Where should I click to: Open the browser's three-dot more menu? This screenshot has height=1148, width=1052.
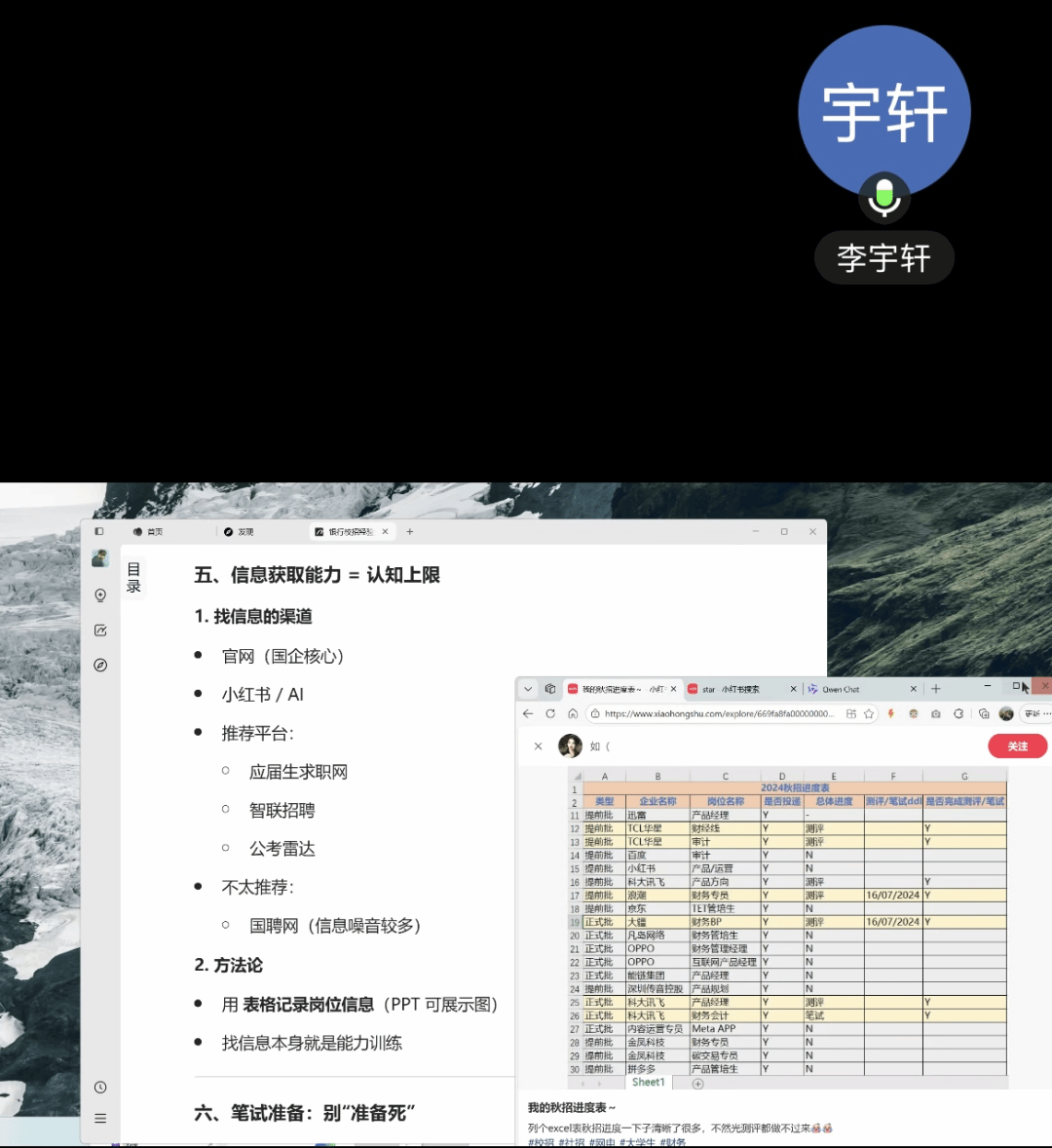click(x=1047, y=713)
